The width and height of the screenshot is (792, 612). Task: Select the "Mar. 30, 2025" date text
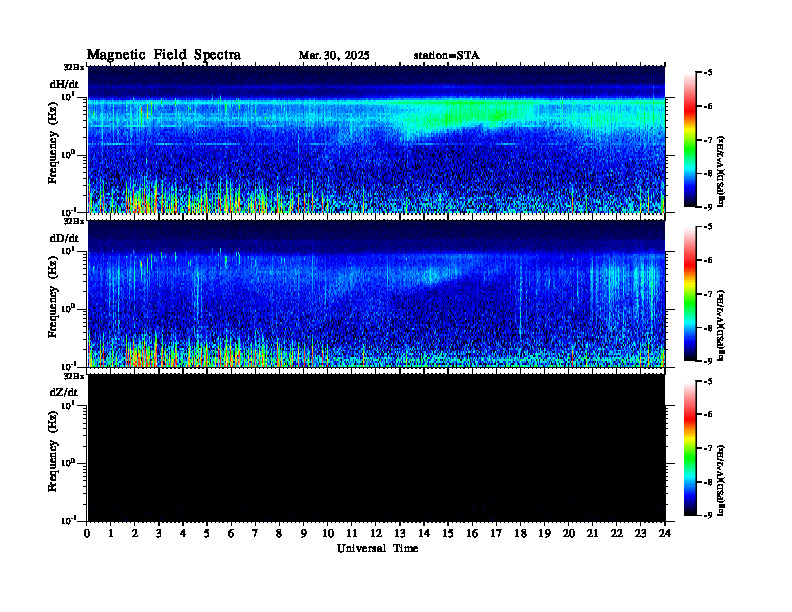coord(334,56)
